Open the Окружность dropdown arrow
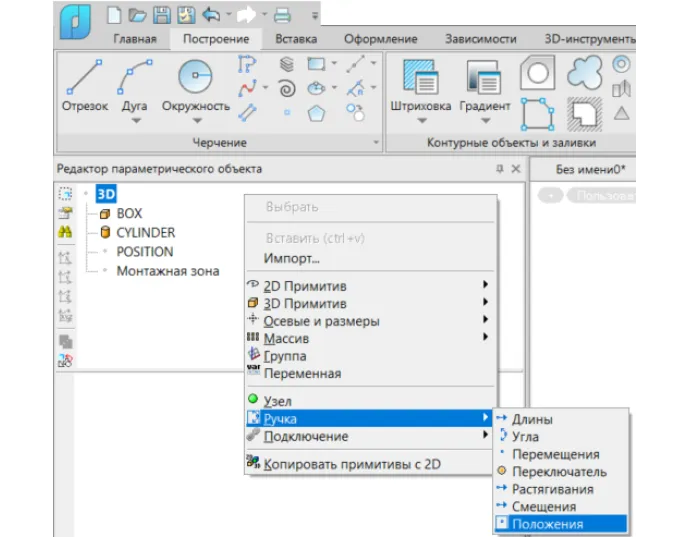Image resolution: width=688 pixels, height=537 pixels. [197, 121]
